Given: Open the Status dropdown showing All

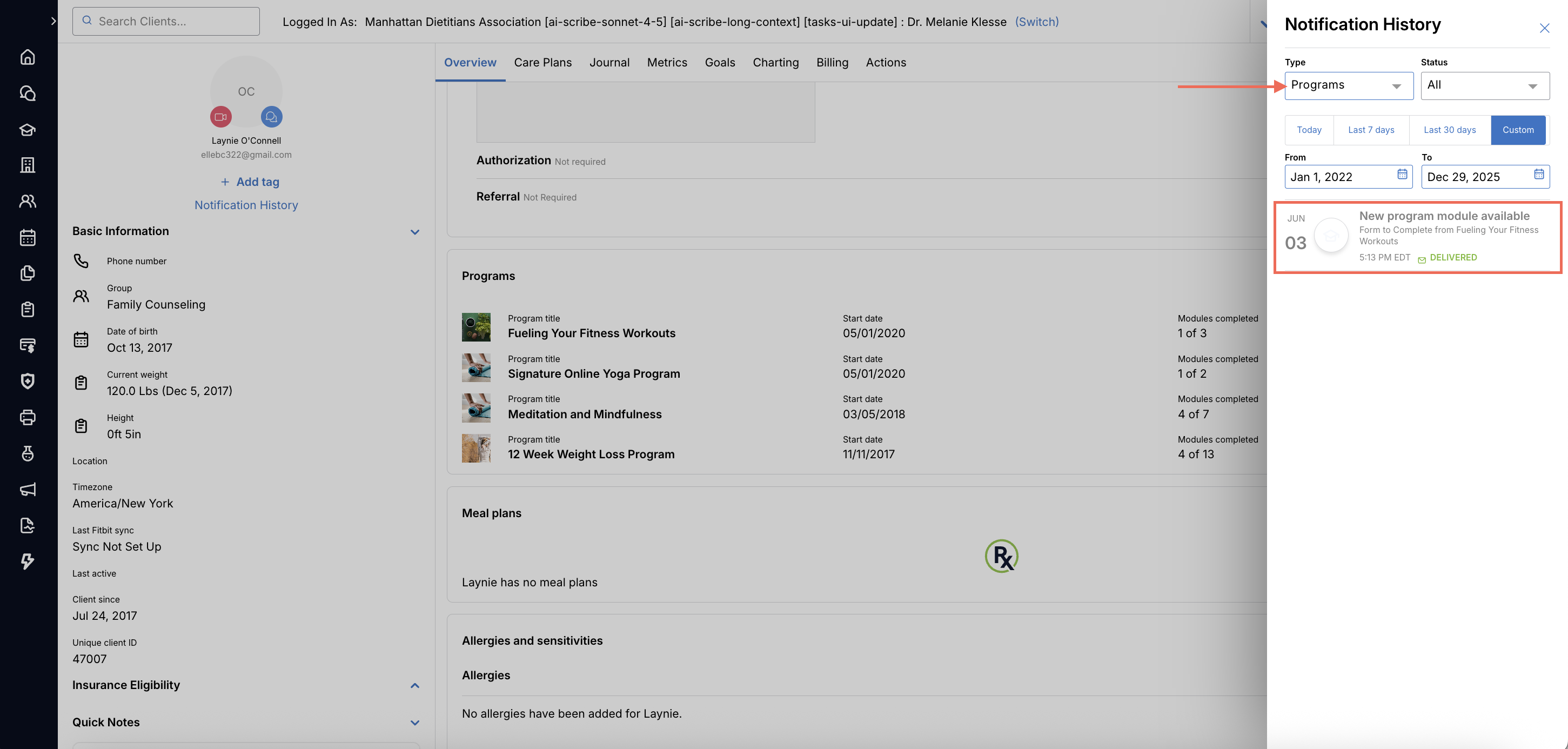Looking at the screenshot, I should click(1485, 86).
